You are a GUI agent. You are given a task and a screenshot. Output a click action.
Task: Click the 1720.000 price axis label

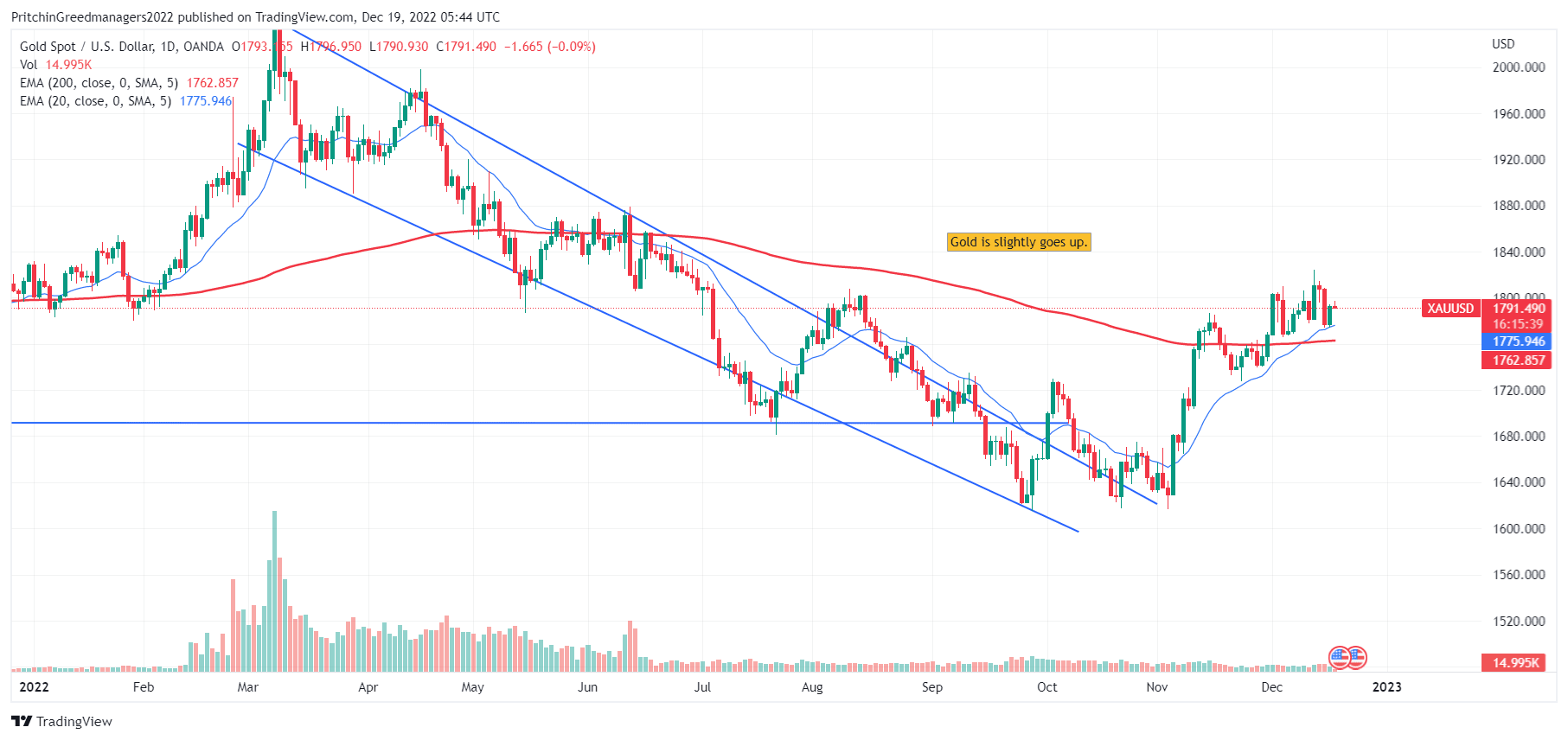(x=1519, y=391)
